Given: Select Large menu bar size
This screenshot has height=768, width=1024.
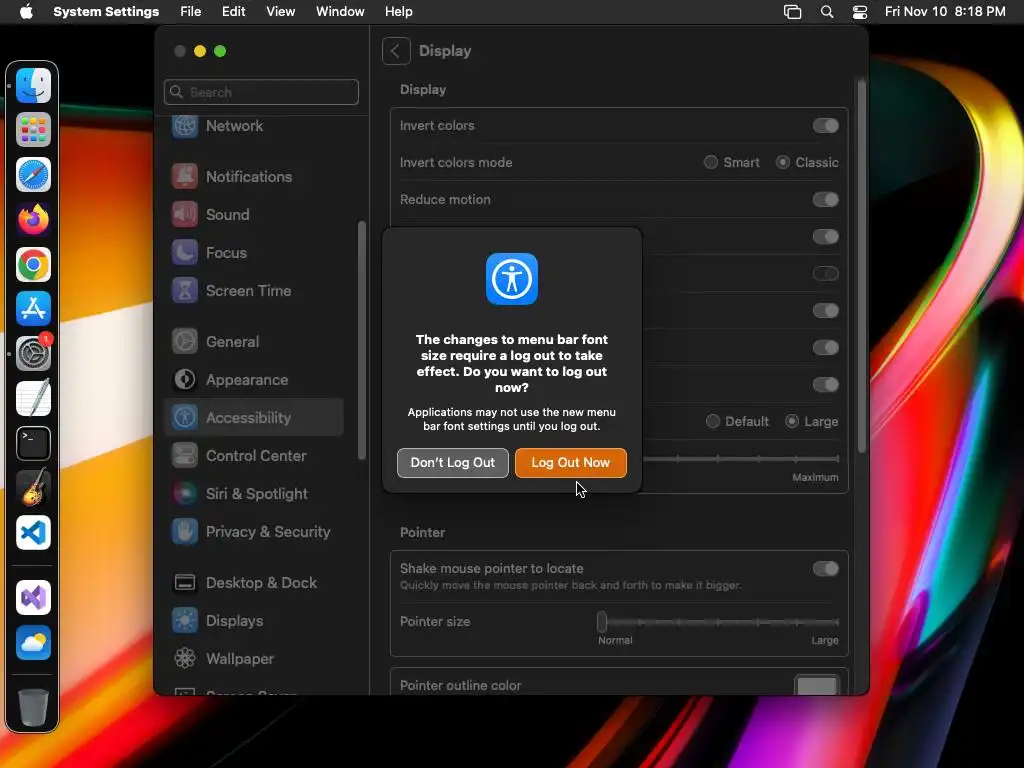Looking at the screenshot, I should tap(792, 421).
